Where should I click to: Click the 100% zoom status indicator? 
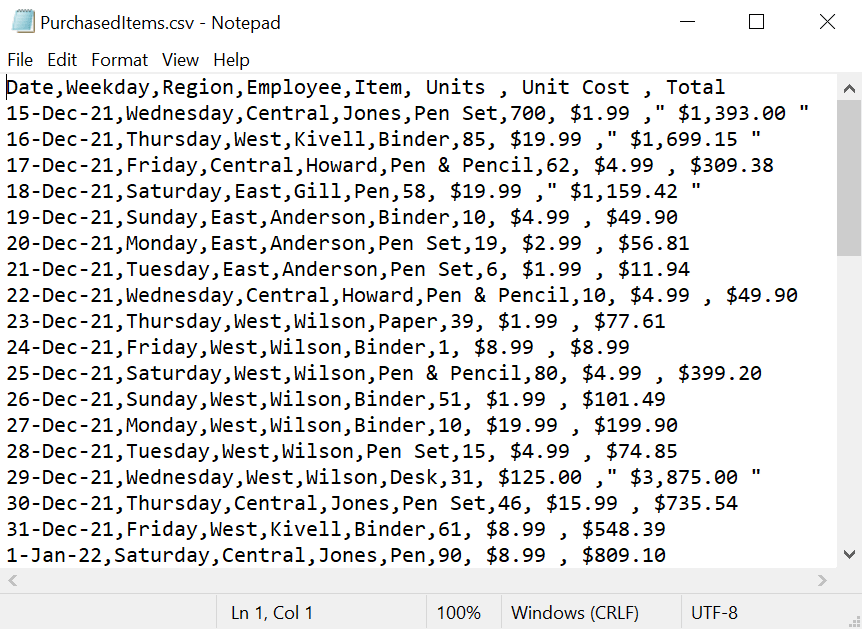pos(458,613)
